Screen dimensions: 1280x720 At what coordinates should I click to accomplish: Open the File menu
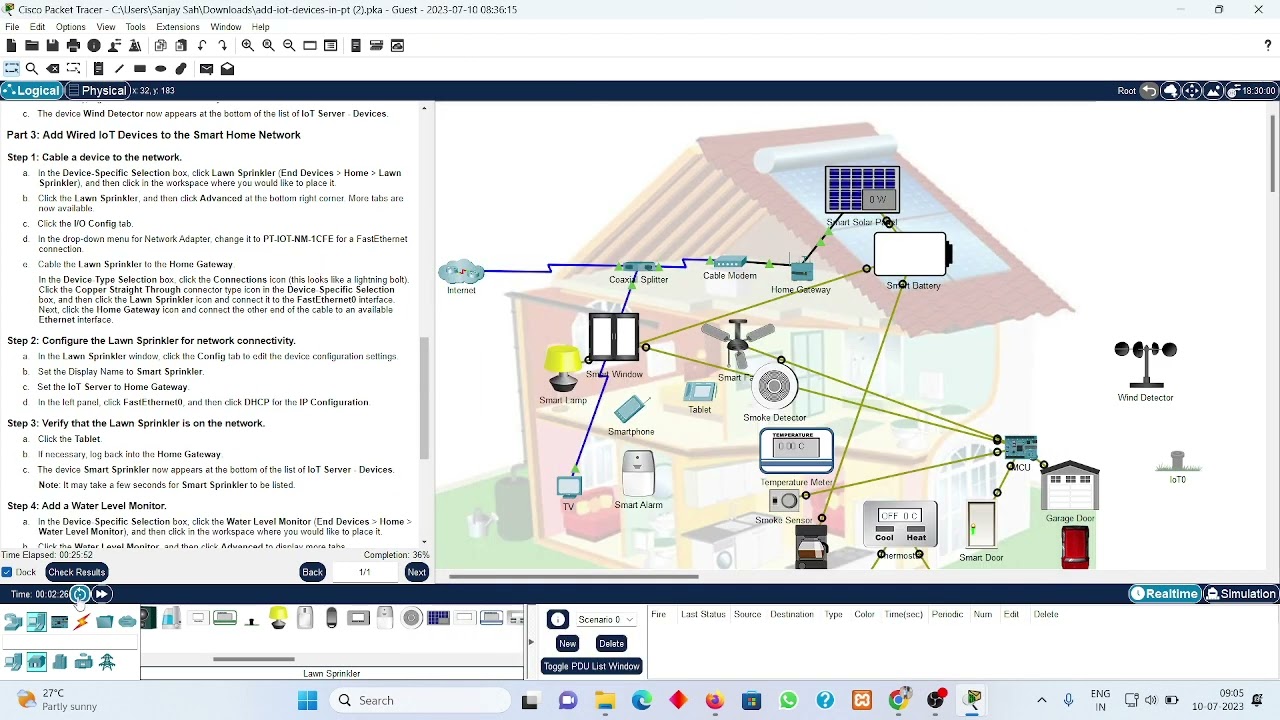[x=12, y=27]
